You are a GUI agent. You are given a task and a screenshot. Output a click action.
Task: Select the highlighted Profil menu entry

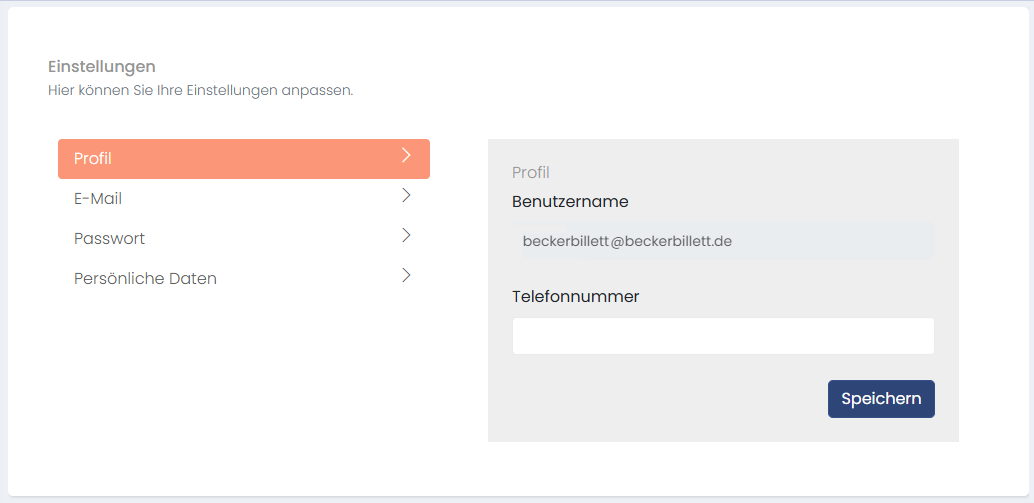pos(93,159)
